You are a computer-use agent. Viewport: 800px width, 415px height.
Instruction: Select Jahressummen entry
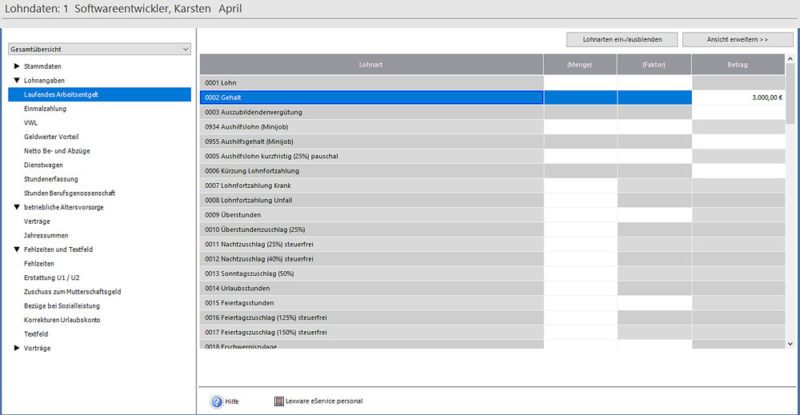[46, 235]
